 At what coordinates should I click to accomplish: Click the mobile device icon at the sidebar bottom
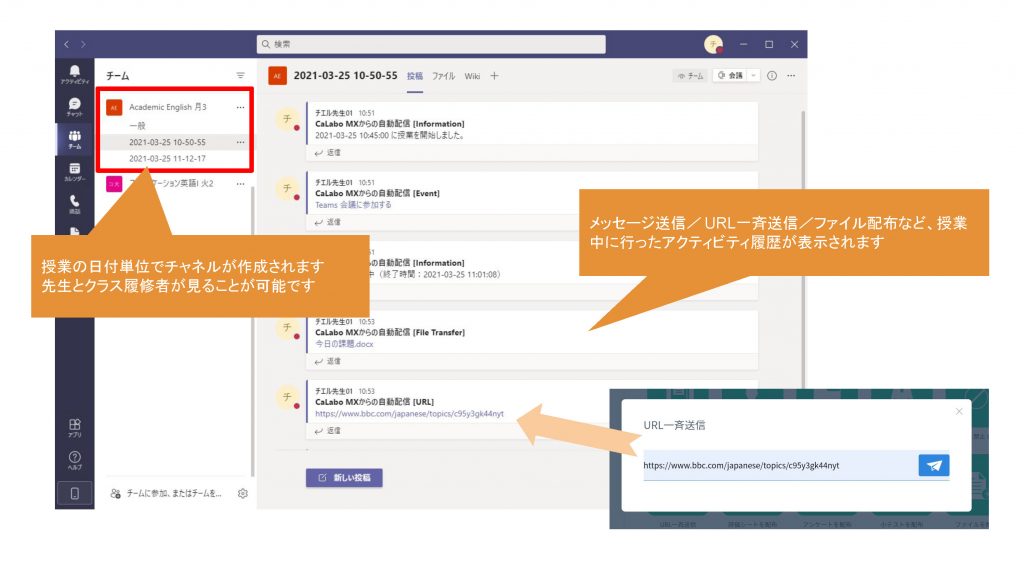click(x=74, y=494)
